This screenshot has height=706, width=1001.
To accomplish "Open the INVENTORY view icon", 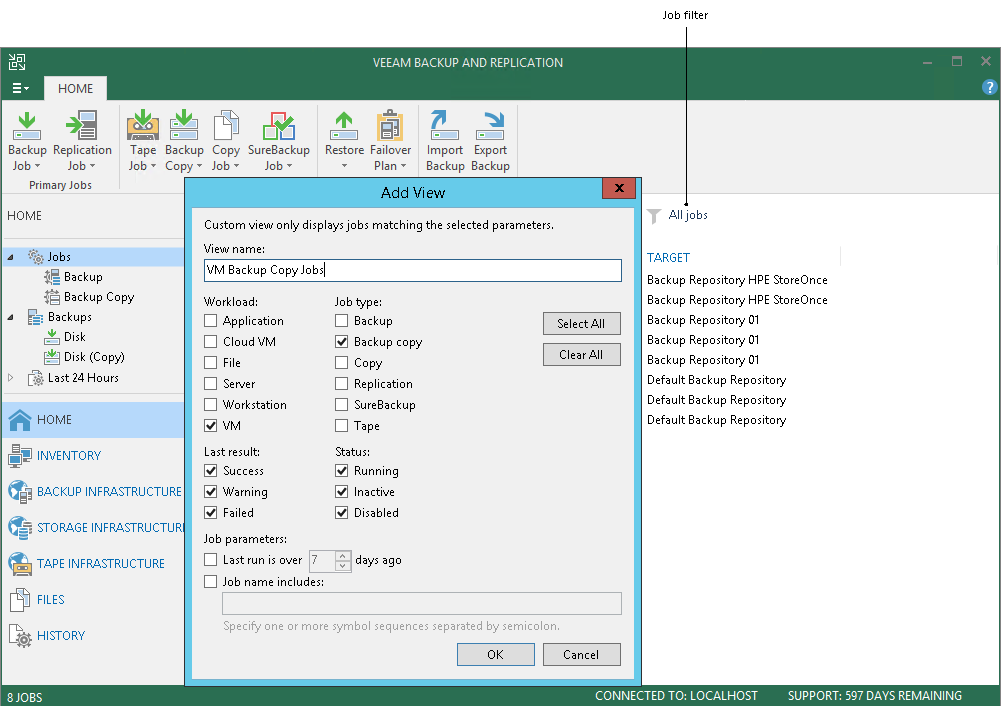I will point(20,456).
